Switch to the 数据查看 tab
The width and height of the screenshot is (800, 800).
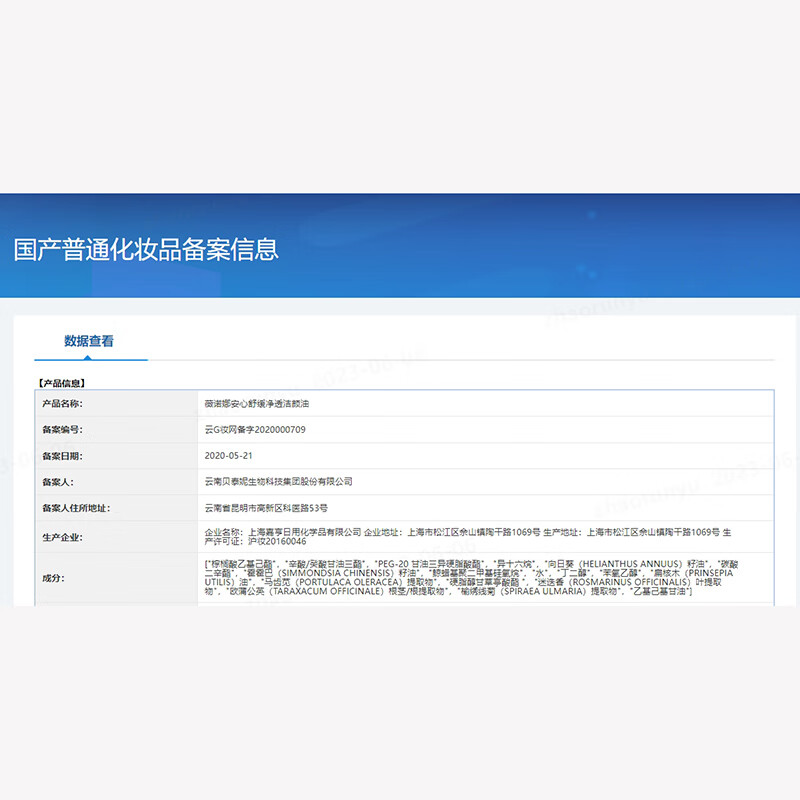[x=89, y=341]
